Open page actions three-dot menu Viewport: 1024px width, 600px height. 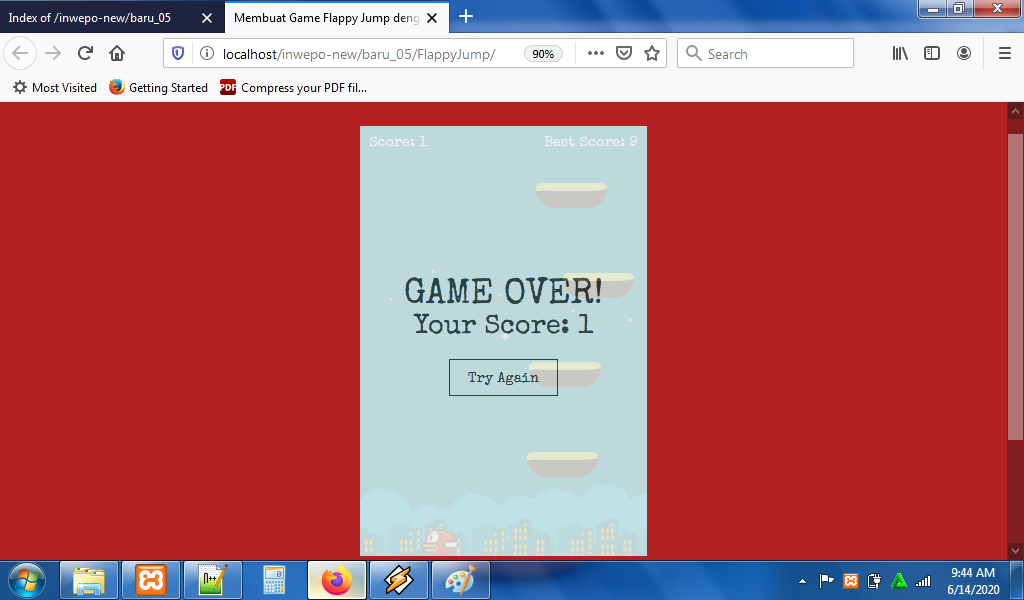click(596, 54)
